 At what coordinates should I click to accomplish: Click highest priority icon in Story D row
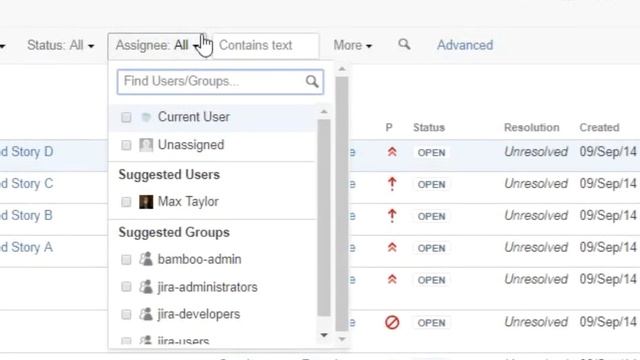coord(392,152)
